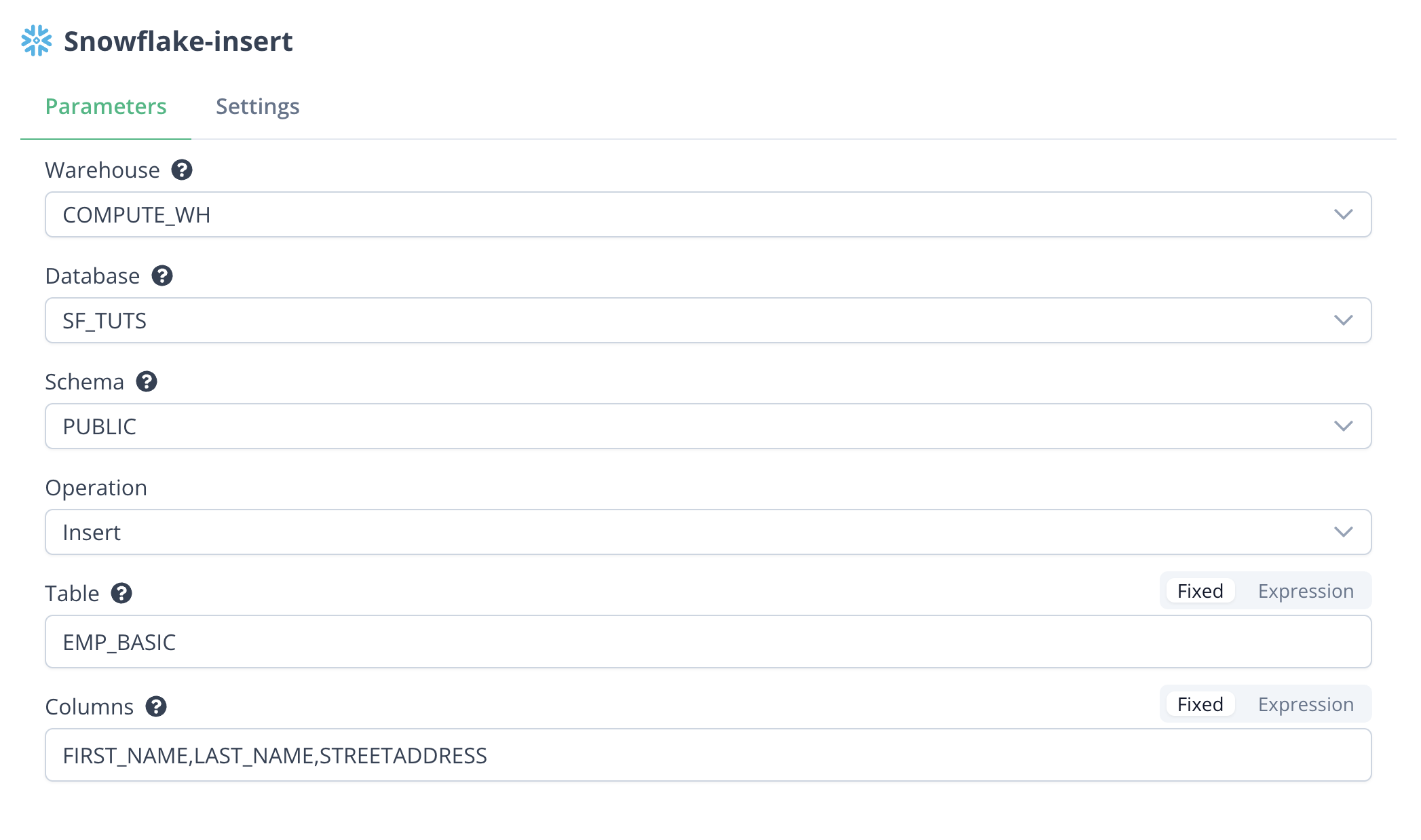Click the Table input field with EMP_BASIC
The image size is (1421, 840).
coord(708,642)
